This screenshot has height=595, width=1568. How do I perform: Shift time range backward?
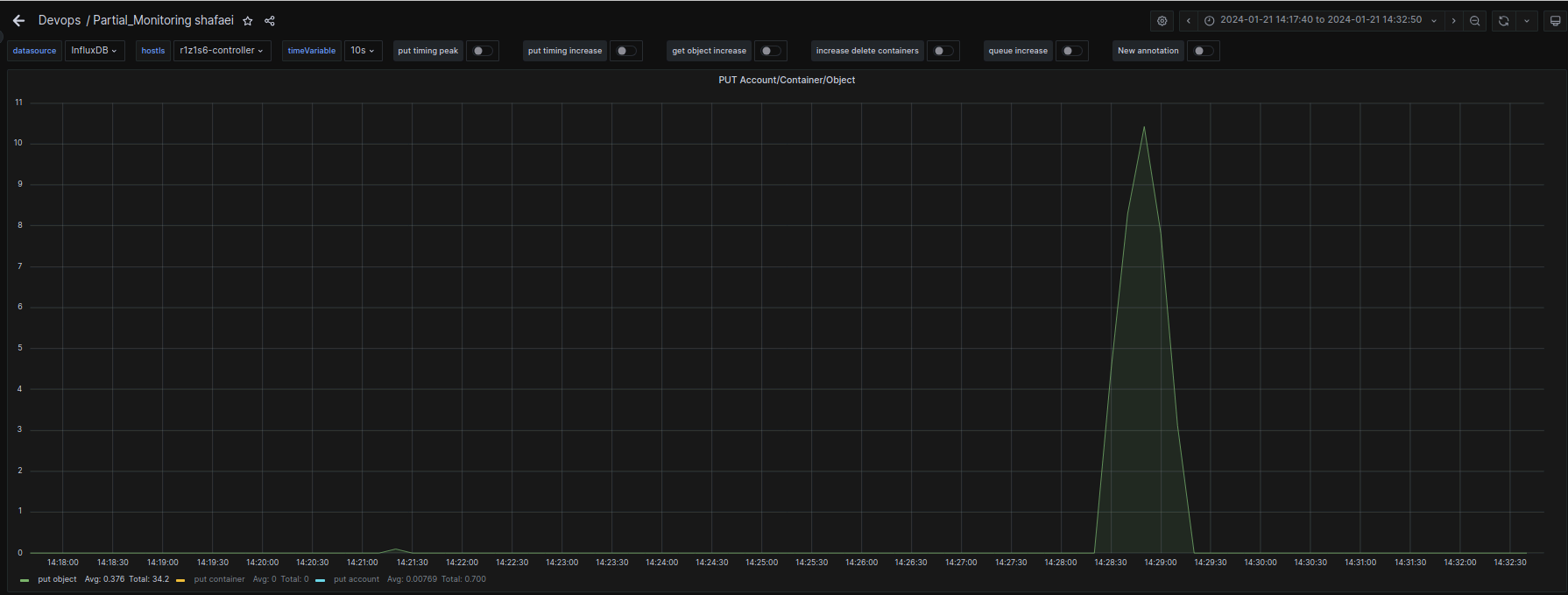click(1189, 21)
